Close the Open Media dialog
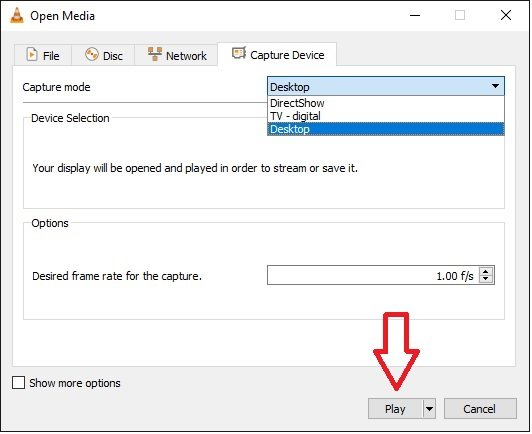 [x=506, y=15]
